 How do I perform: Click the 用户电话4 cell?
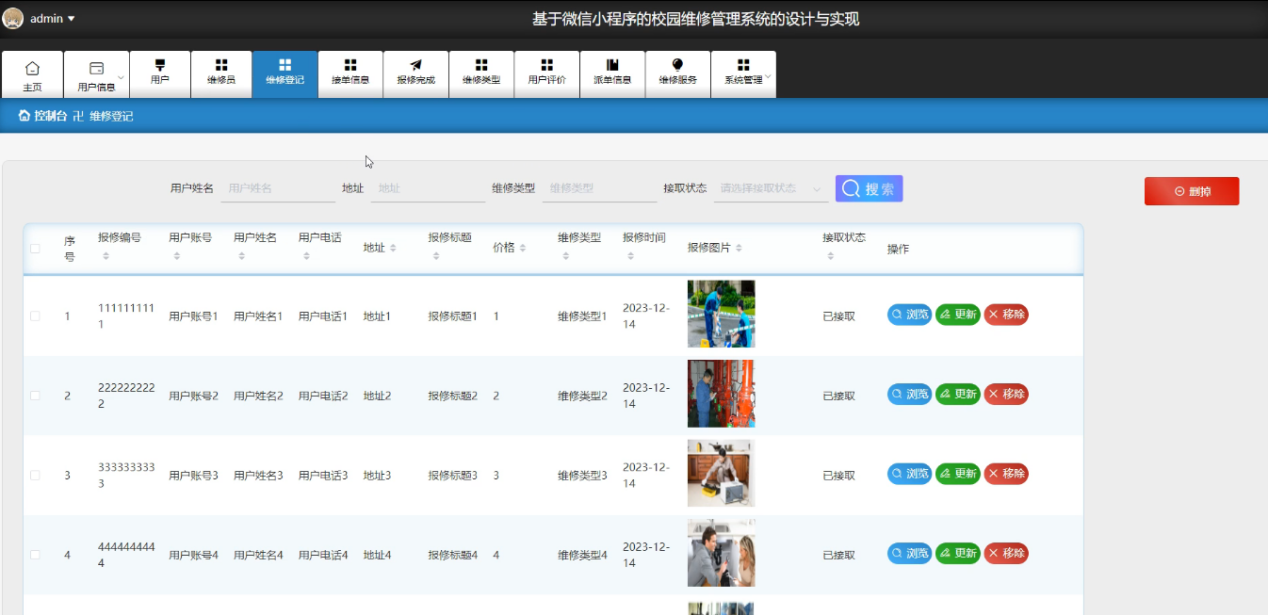[323, 555]
